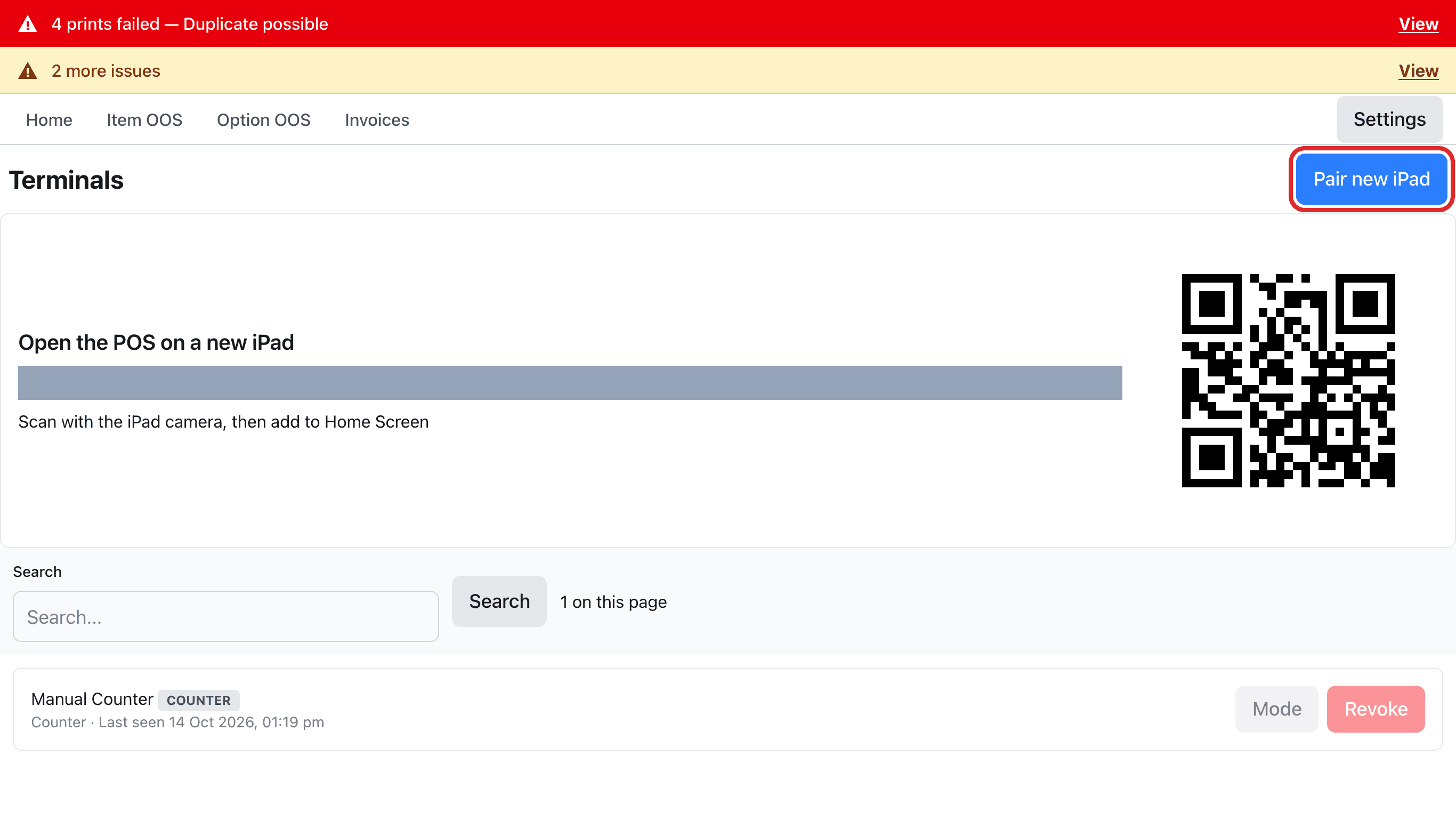
Task: Revoke the Manual Counter terminal
Action: [x=1376, y=709]
